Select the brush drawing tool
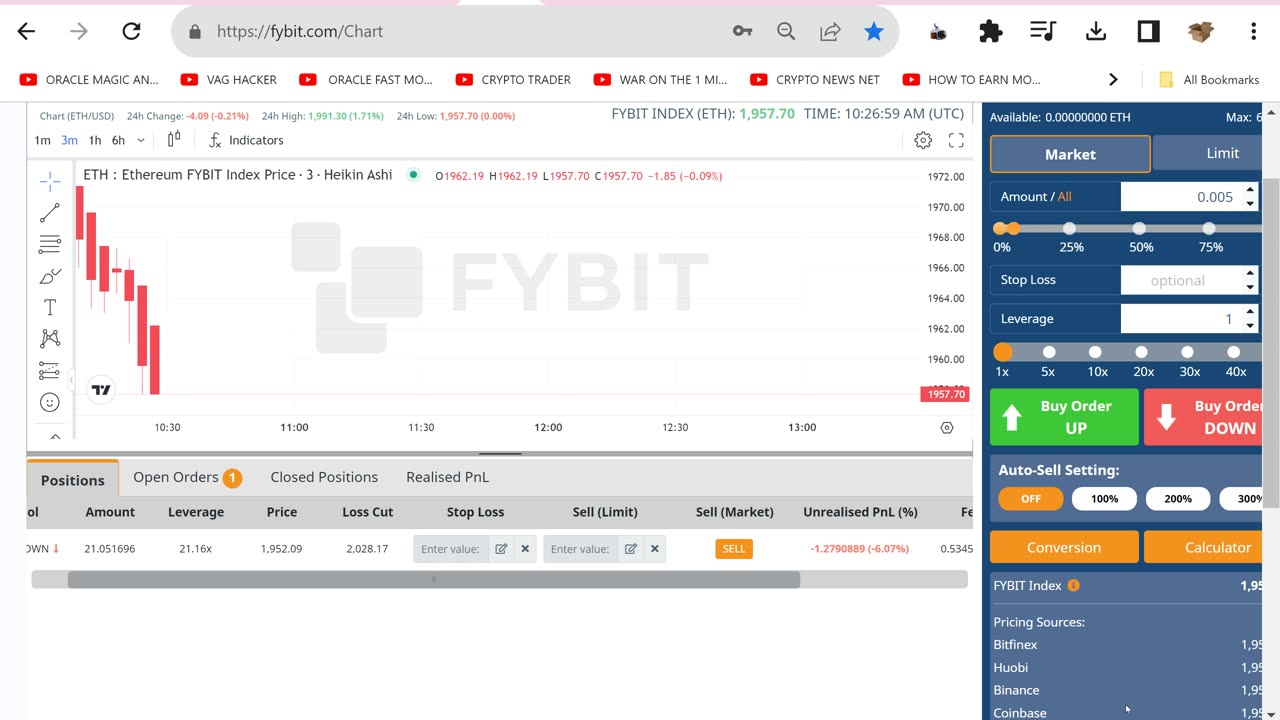 point(50,276)
